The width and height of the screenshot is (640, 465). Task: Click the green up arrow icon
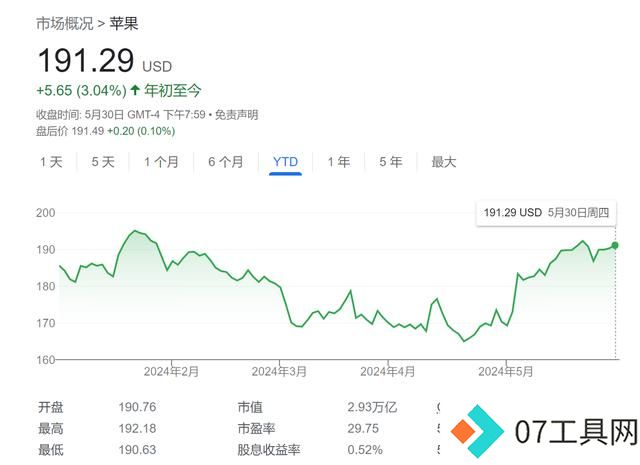(x=135, y=90)
